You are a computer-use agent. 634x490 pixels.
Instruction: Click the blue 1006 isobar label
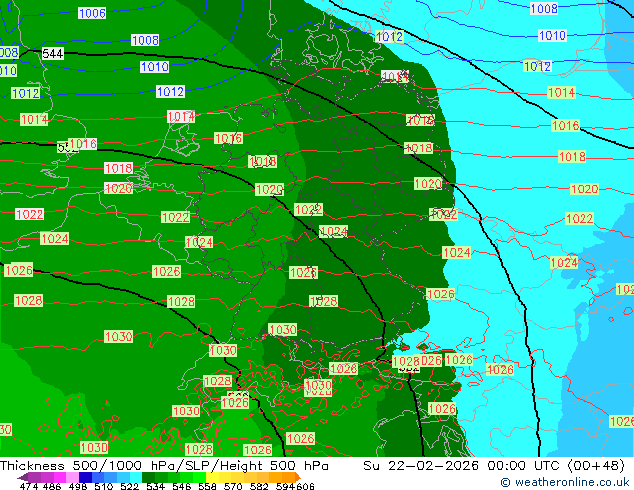92,13
